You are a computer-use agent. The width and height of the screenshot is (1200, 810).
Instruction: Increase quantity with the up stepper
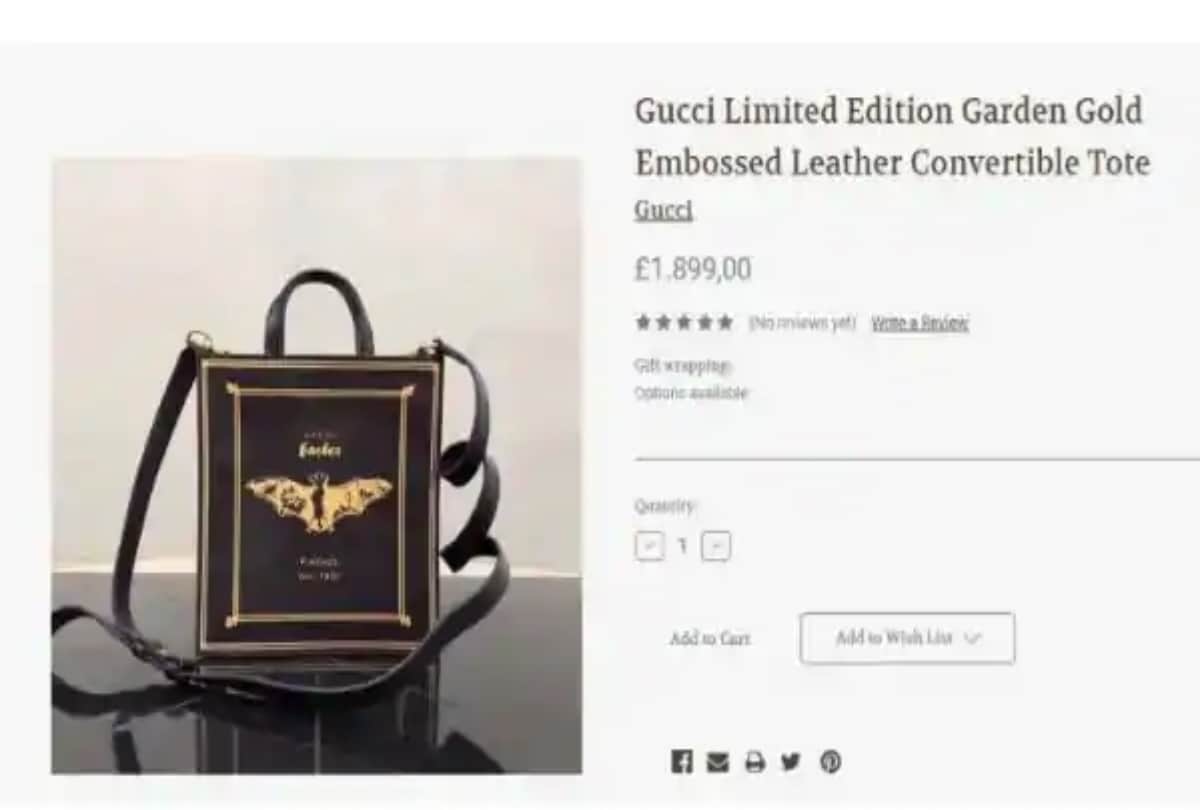coord(716,546)
